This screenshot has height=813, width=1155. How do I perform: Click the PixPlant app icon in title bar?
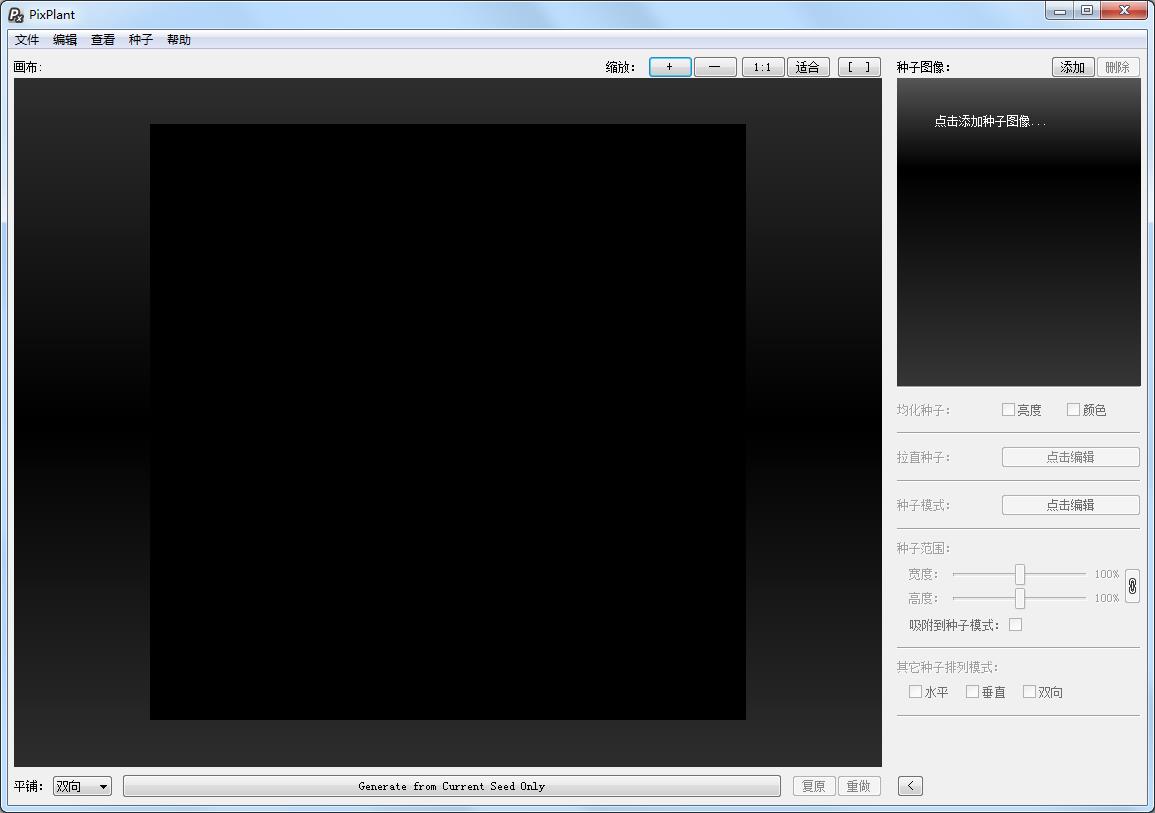(16, 14)
